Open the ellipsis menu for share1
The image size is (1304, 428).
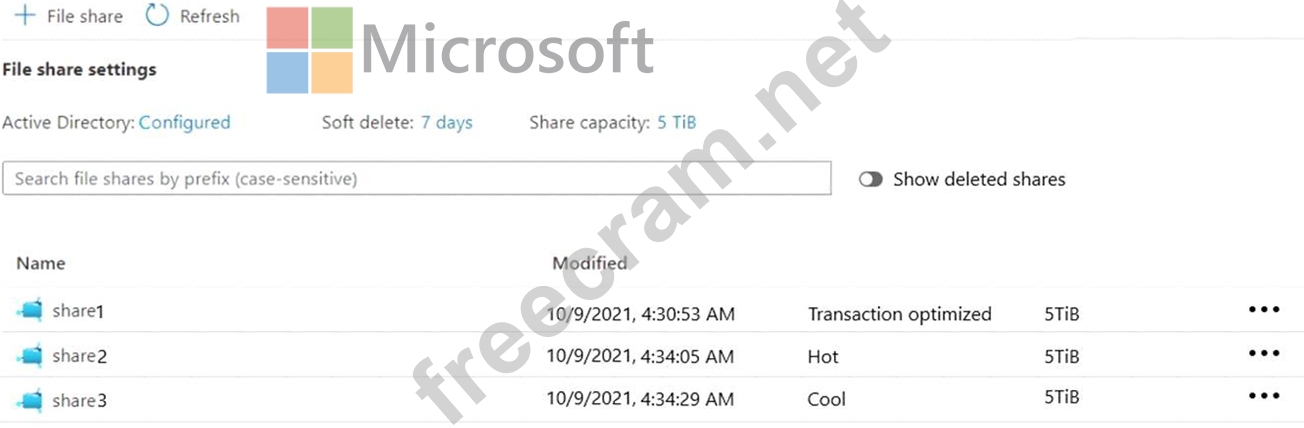[x=1264, y=311]
